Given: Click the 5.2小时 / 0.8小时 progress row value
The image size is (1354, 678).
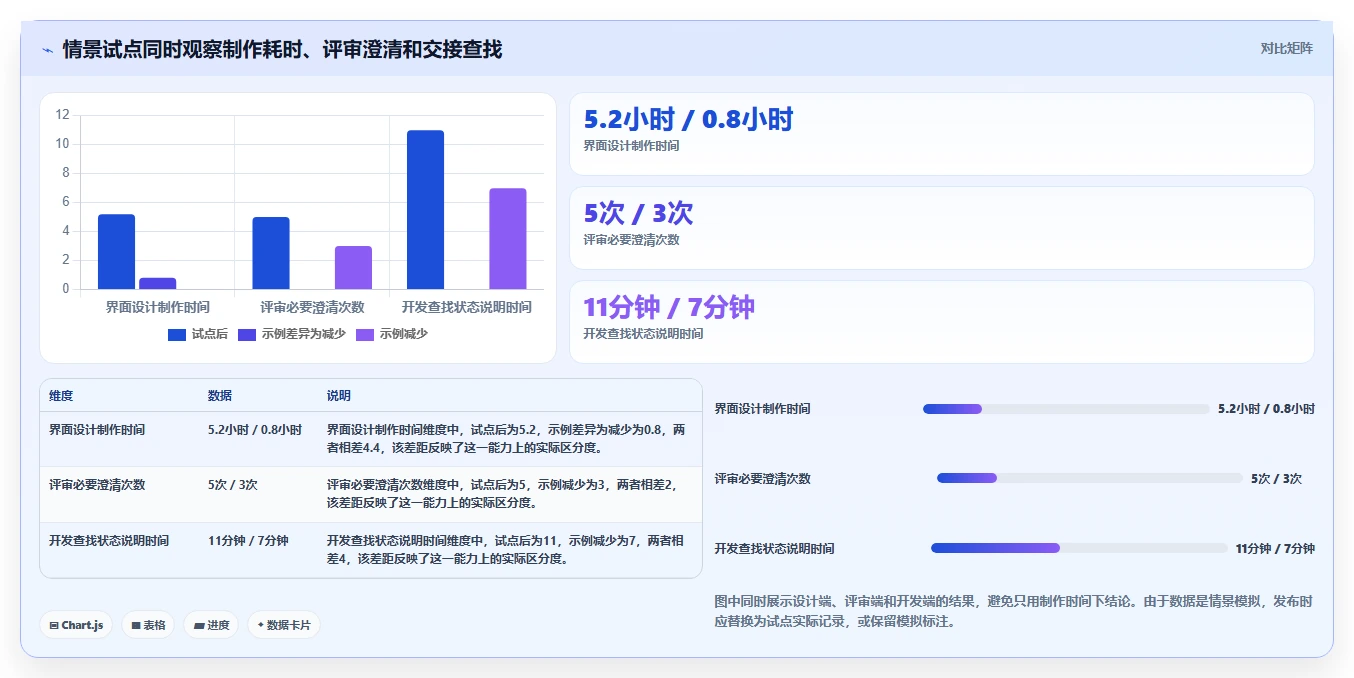Looking at the screenshot, I should click(x=1266, y=409).
